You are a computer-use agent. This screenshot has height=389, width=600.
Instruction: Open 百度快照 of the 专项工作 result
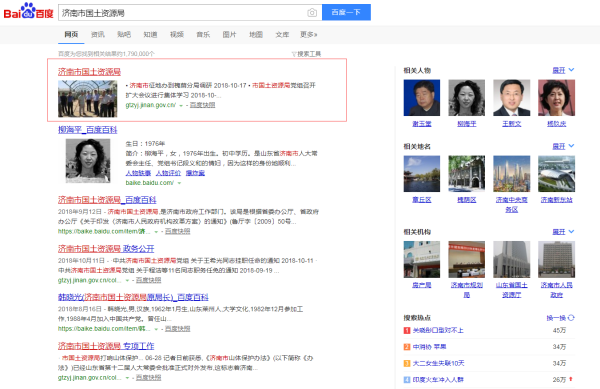(148, 378)
